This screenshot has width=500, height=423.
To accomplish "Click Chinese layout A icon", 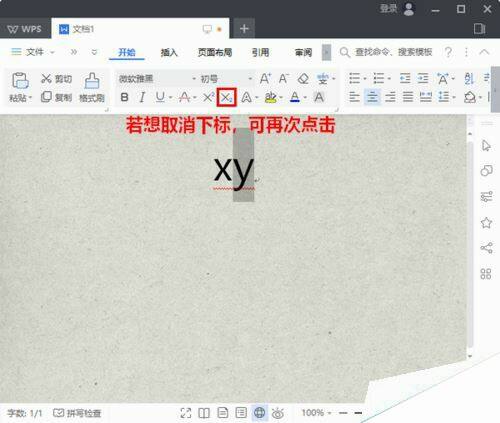I will pyautogui.click(x=443, y=79).
